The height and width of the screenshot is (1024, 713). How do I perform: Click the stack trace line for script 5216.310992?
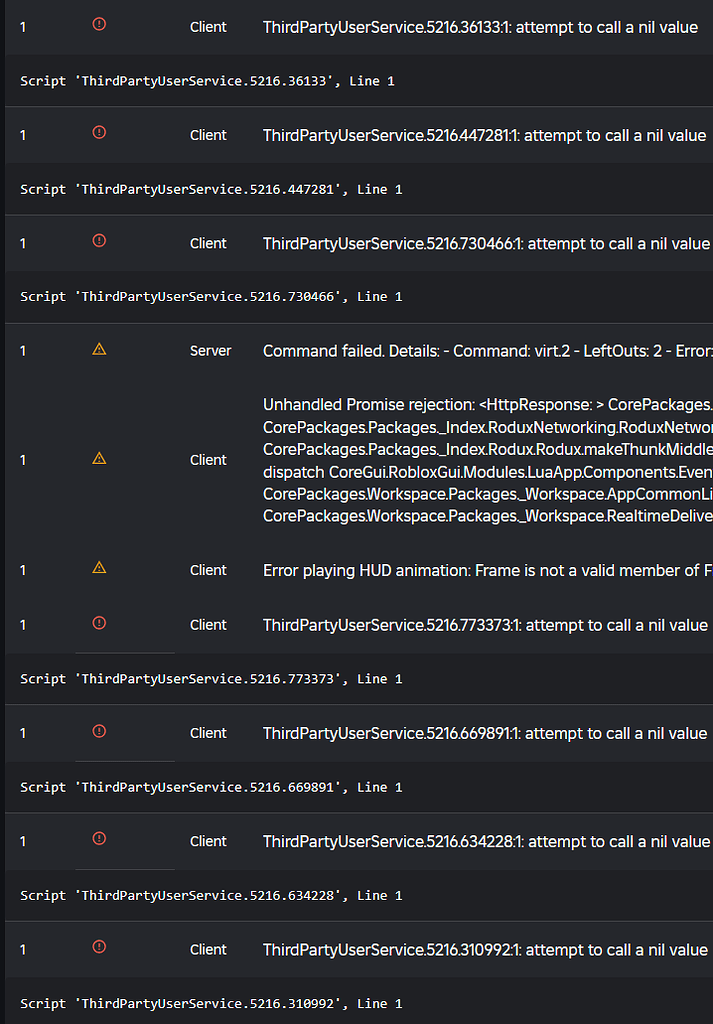211,1004
